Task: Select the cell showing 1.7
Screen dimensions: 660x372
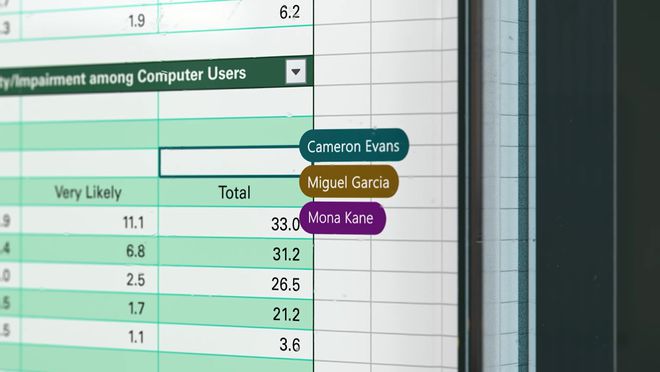Action: pyautogui.click(x=89, y=307)
